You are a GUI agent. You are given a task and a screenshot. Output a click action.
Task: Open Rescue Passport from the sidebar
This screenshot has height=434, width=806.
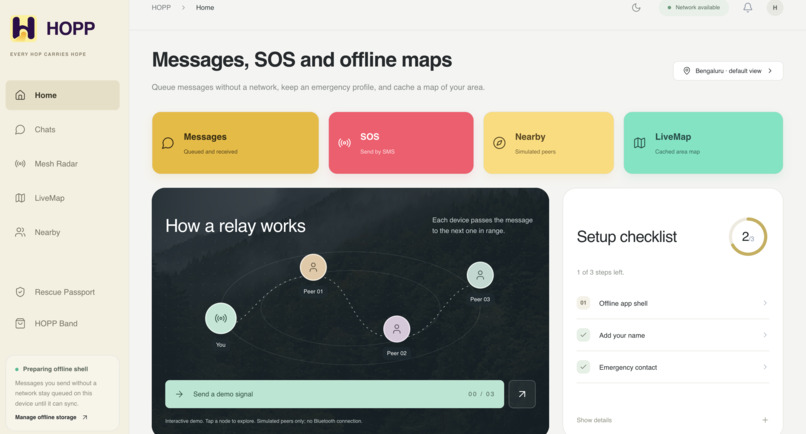point(62,292)
